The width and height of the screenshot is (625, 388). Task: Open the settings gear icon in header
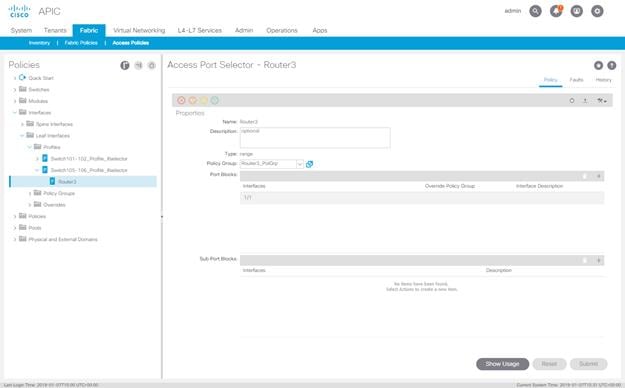(597, 11)
